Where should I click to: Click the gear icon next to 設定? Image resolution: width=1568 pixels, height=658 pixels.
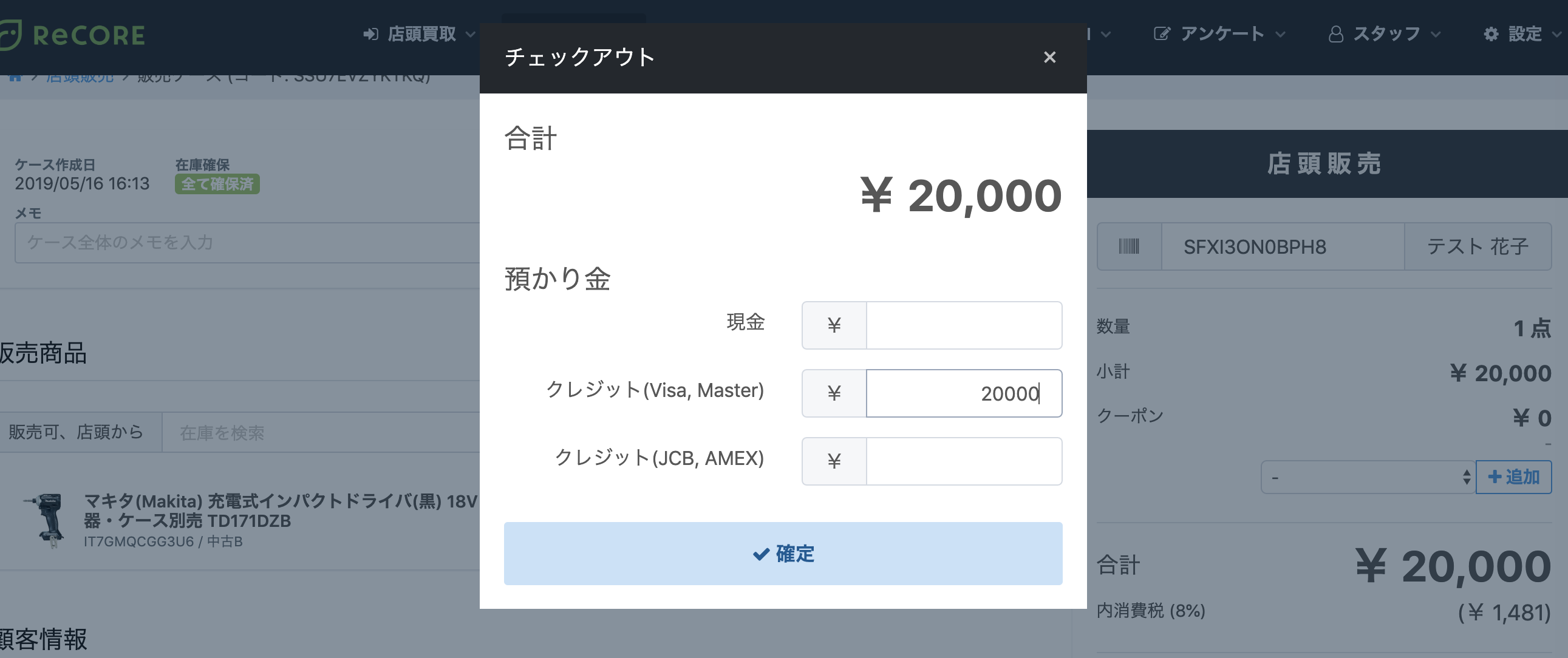click(x=1491, y=34)
